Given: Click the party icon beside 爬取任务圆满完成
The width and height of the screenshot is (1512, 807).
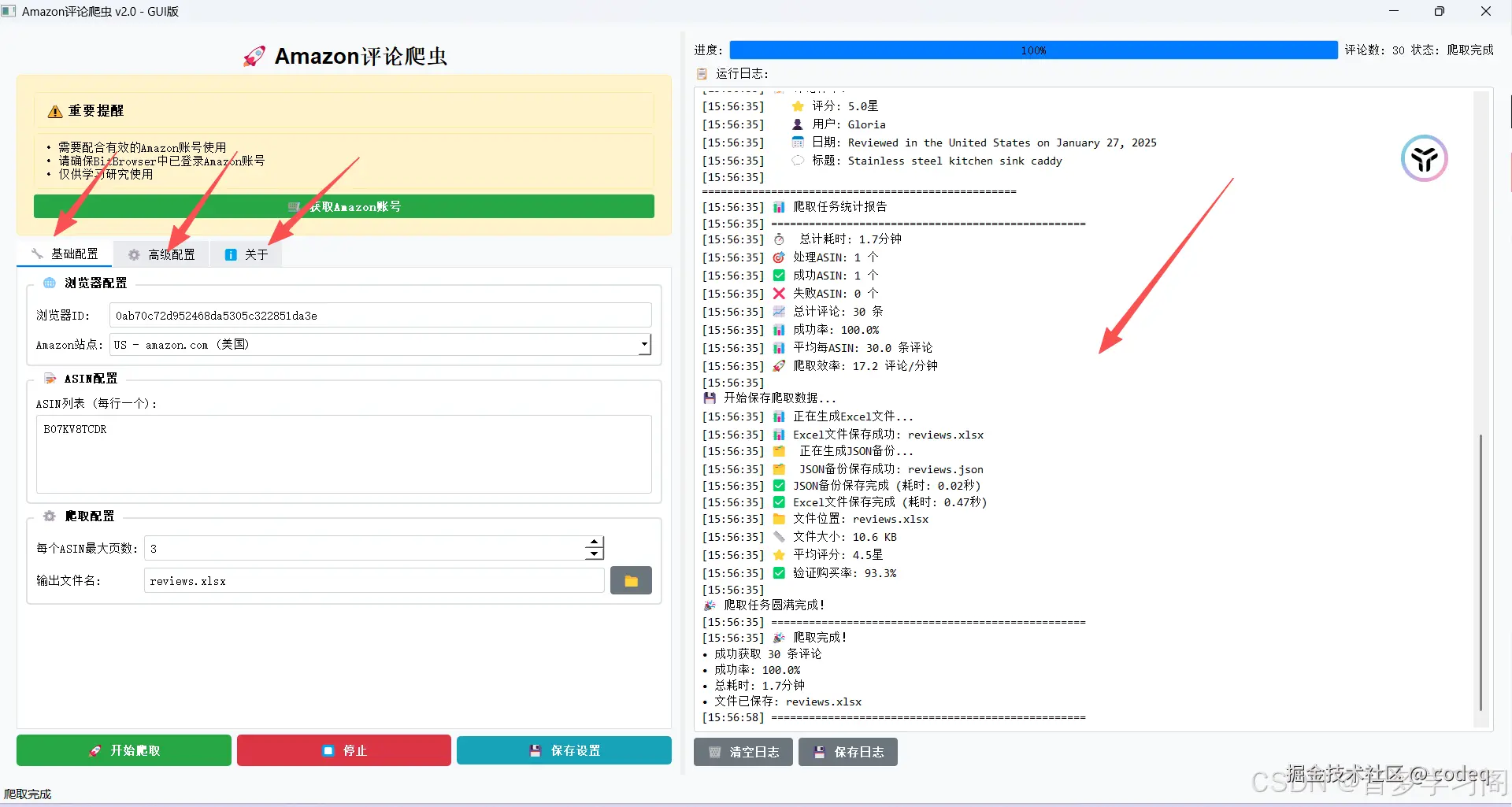Looking at the screenshot, I should pos(710,605).
